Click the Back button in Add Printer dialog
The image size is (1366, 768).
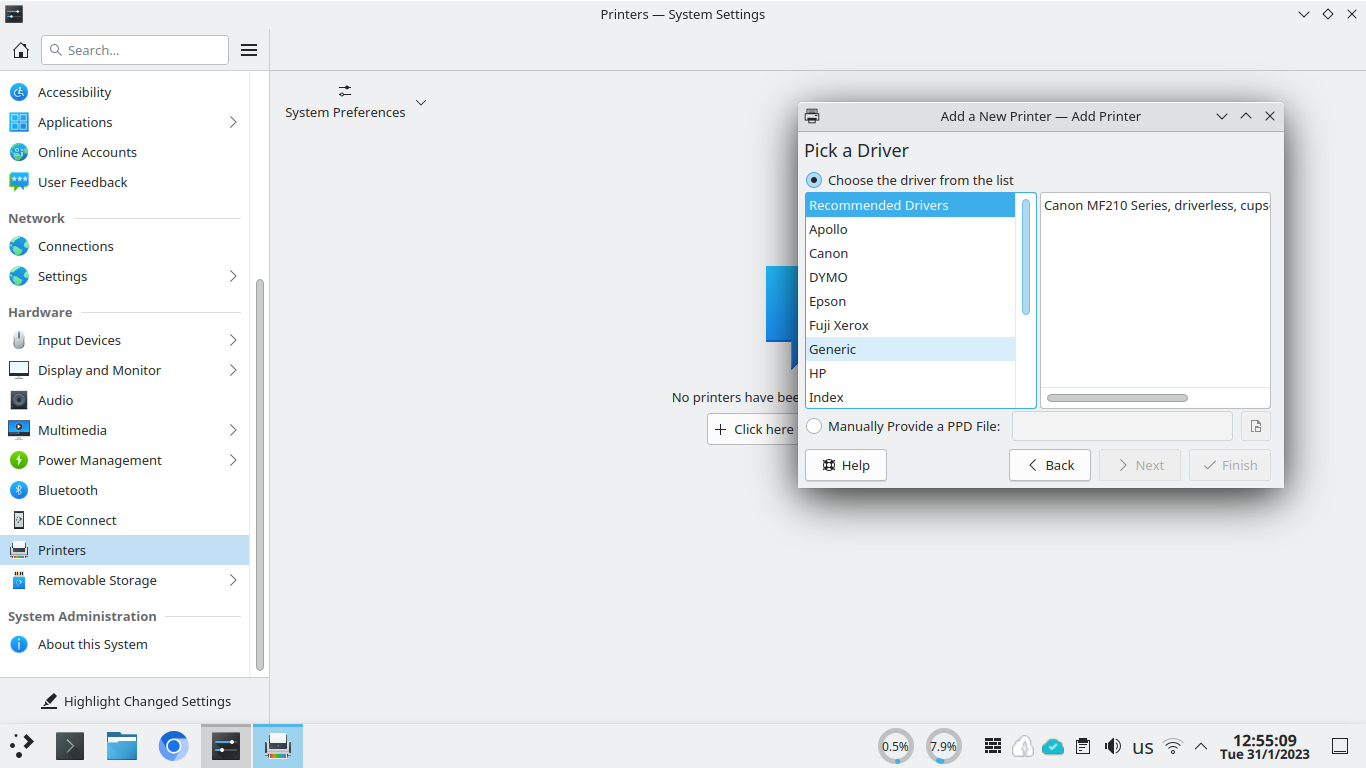click(x=1049, y=465)
